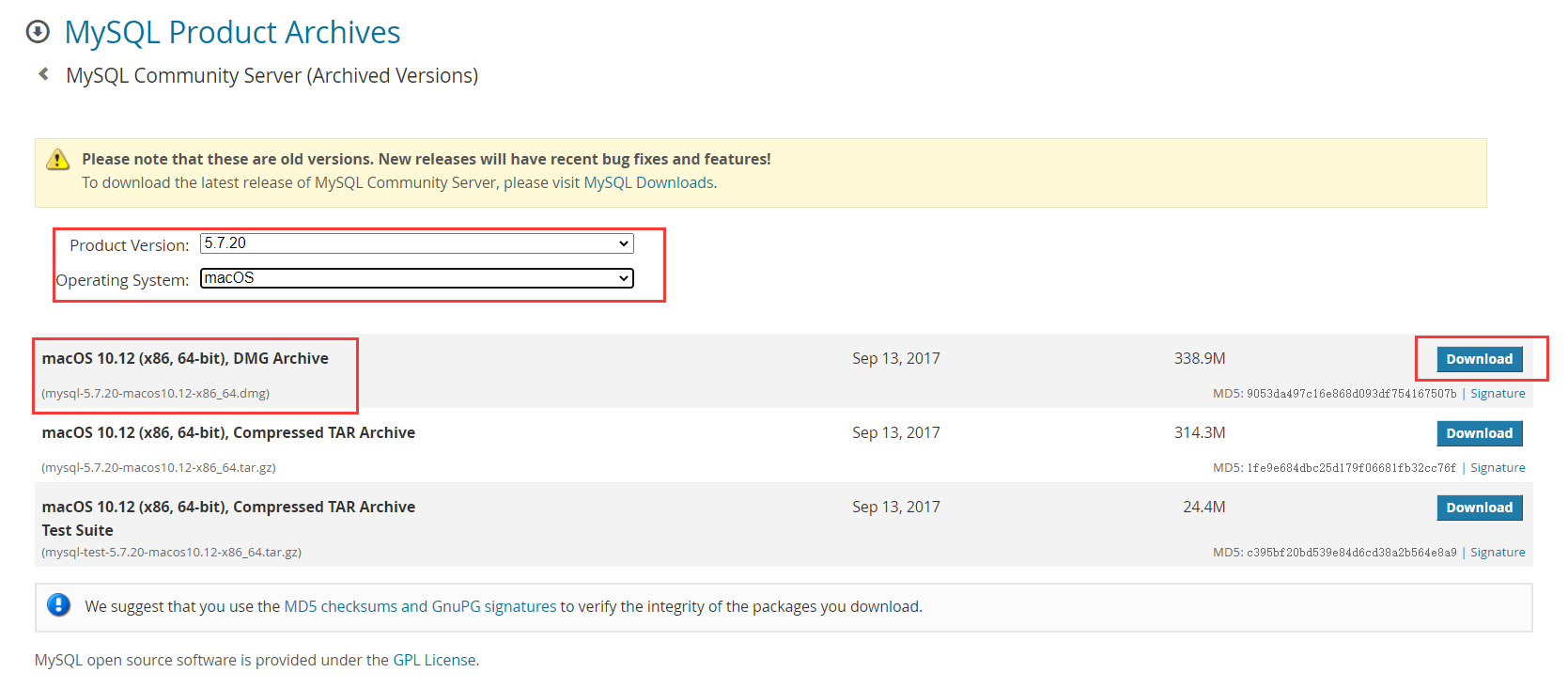Select filename mysql-5.7.20-macos10.12-x86_64.dmg text

coord(156,394)
